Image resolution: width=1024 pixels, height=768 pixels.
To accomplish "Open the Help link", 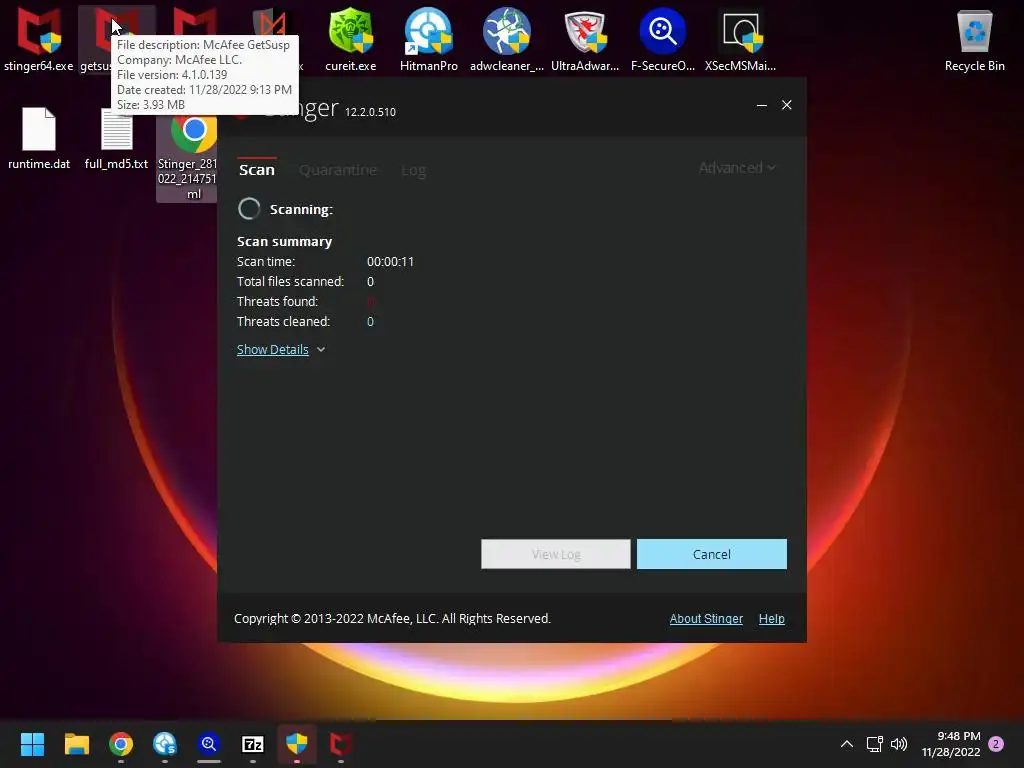I will coord(771,618).
